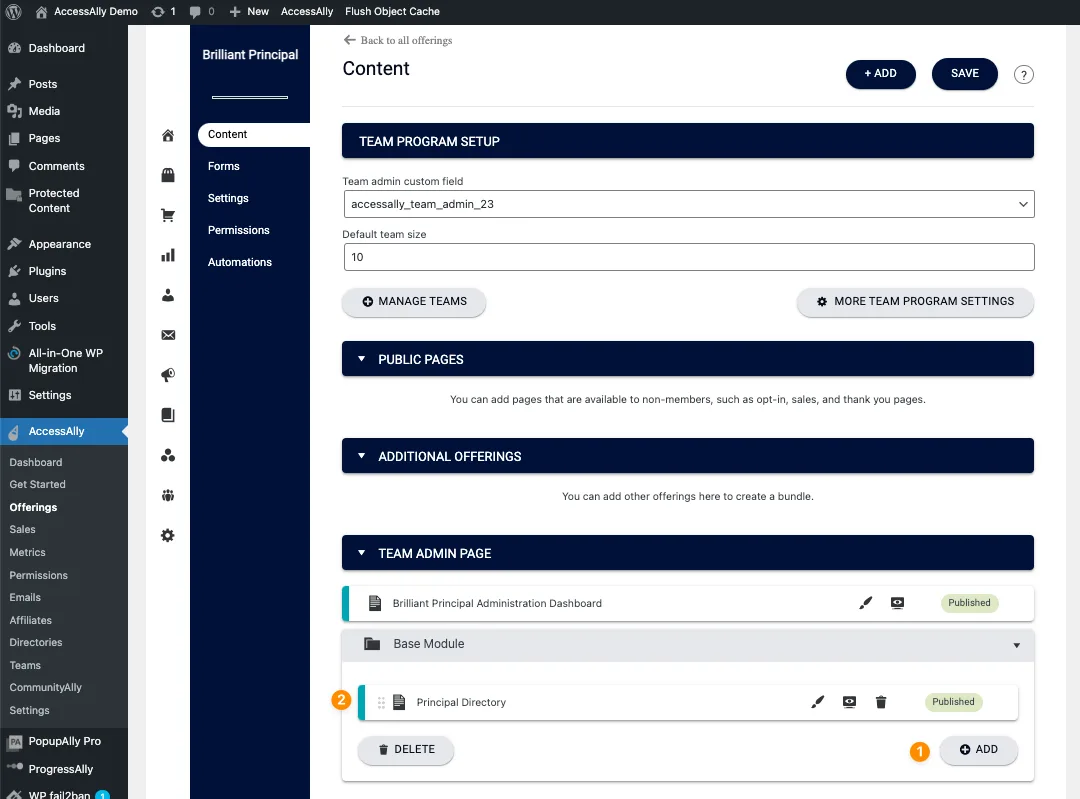
Task: Click the envelope emails icon
Action: (x=168, y=335)
